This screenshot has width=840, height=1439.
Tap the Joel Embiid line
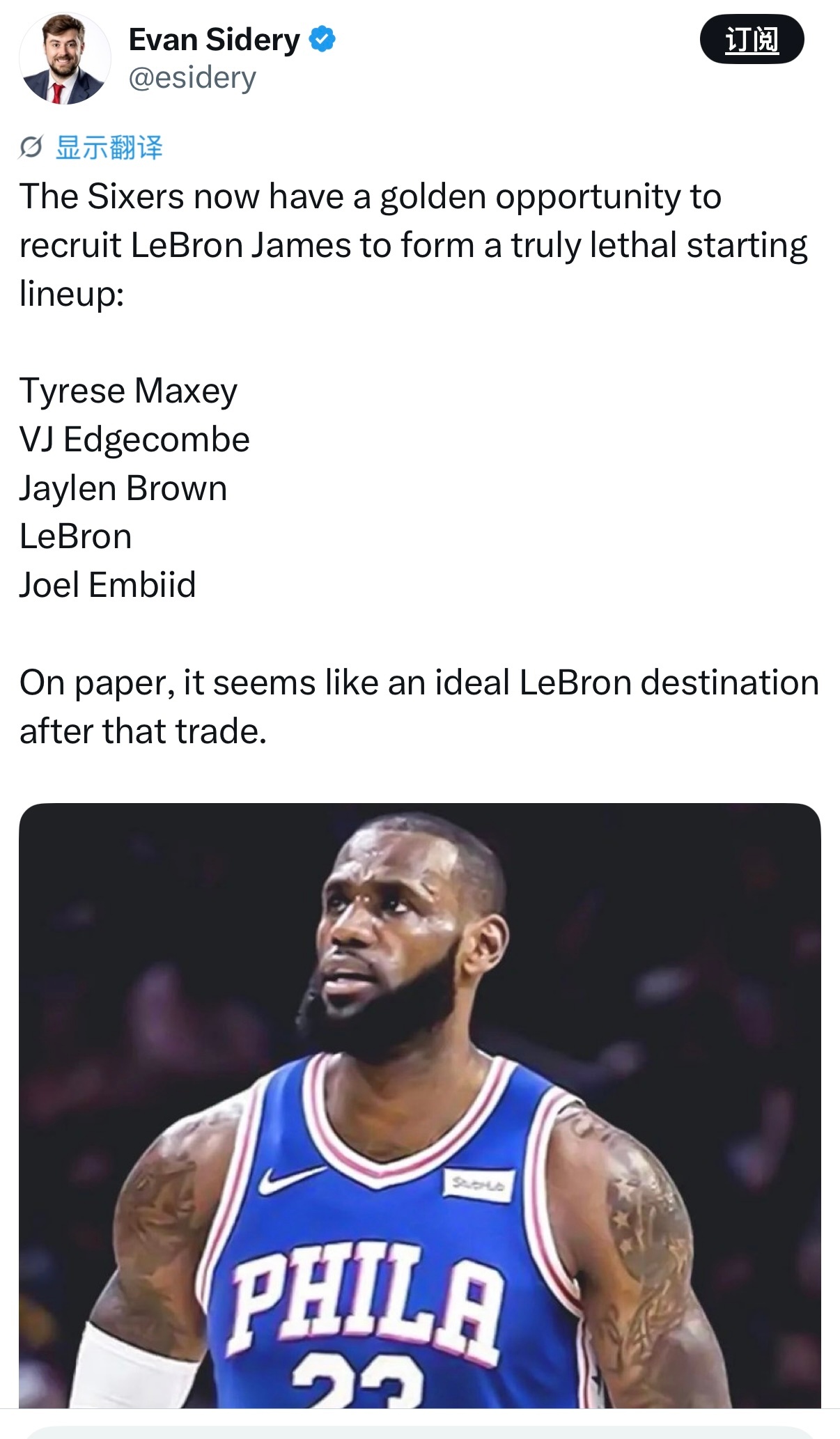click(108, 584)
